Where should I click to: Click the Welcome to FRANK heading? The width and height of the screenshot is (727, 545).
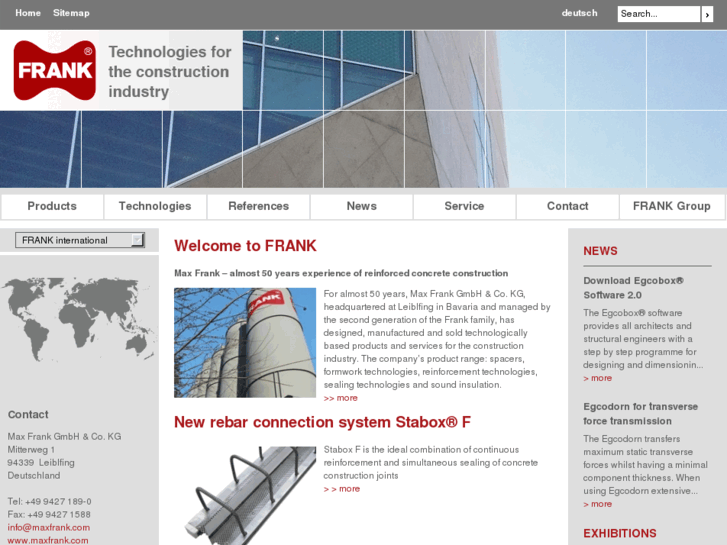click(245, 245)
